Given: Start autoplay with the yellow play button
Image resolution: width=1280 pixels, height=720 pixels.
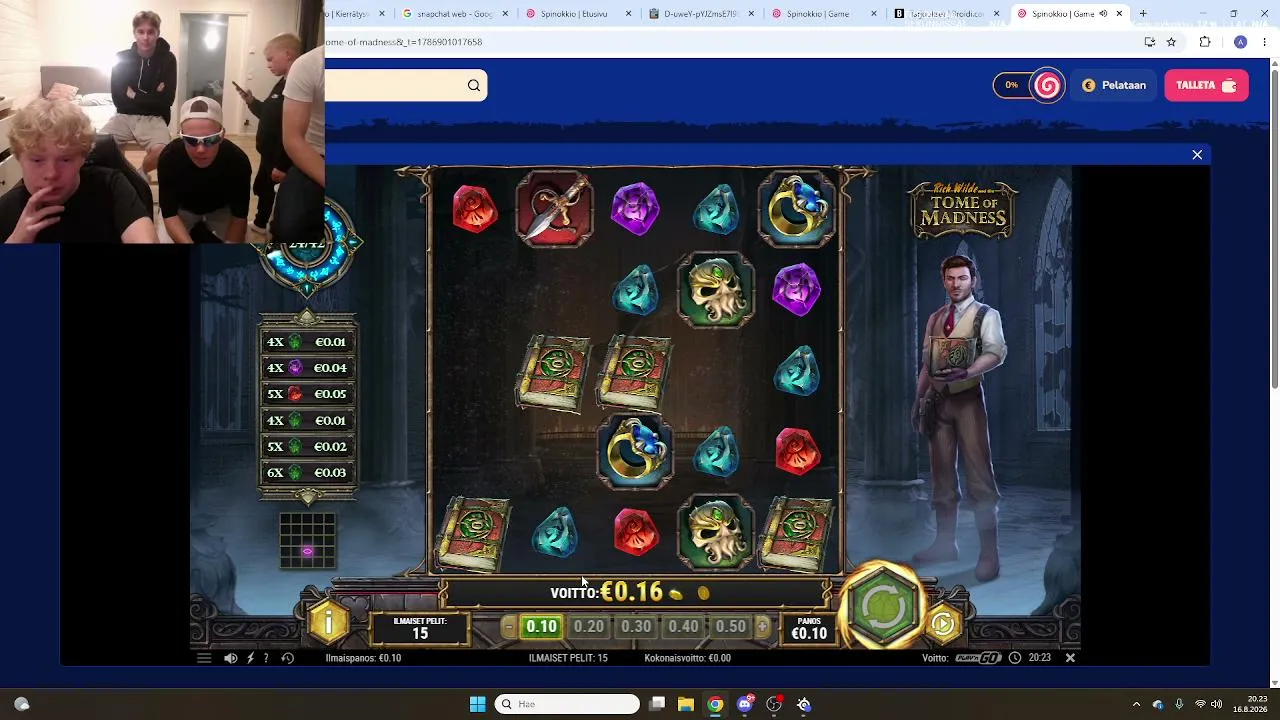Looking at the screenshot, I should (x=943, y=624).
